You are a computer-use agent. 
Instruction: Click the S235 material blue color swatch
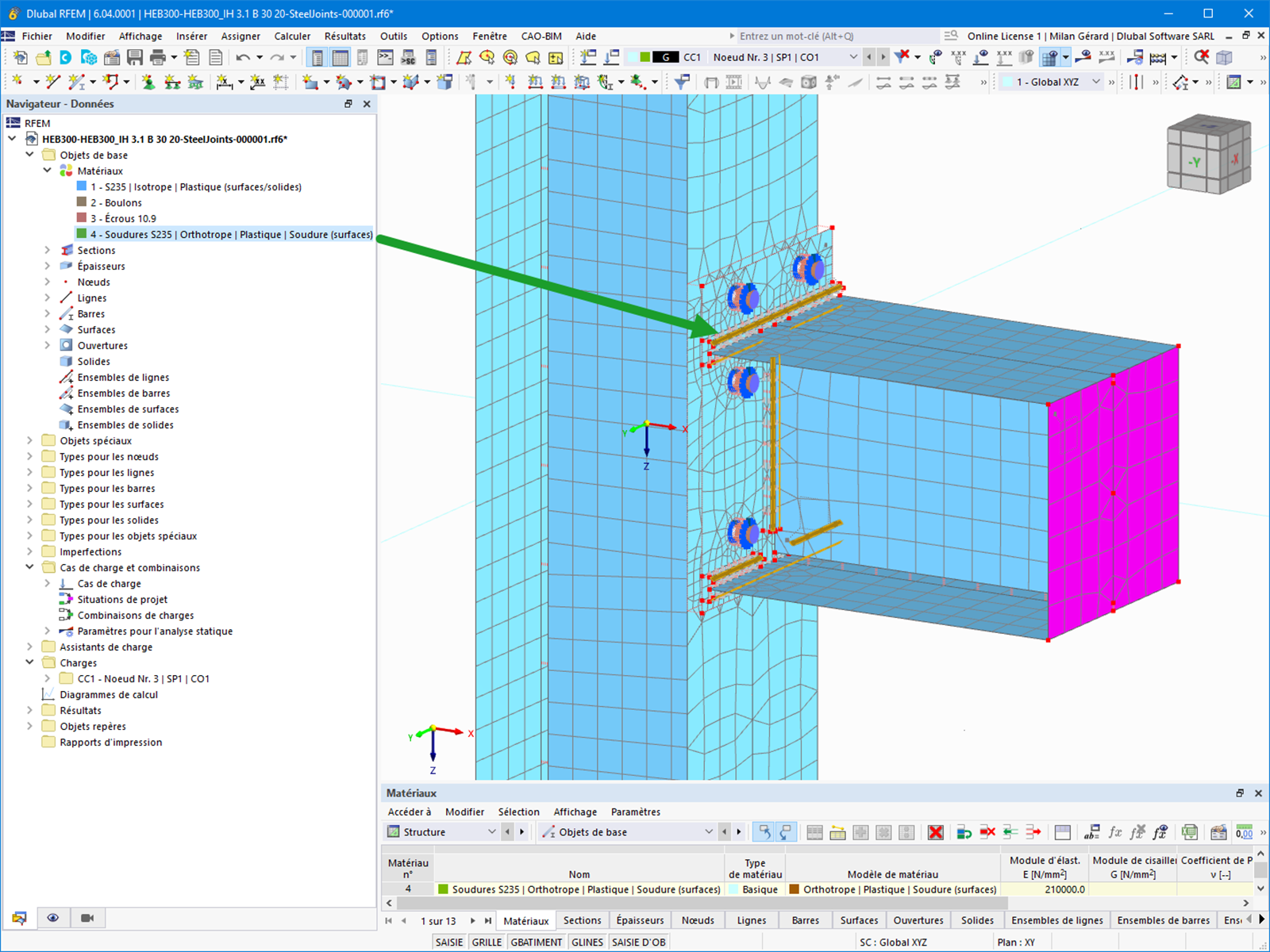(x=82, y=186)
